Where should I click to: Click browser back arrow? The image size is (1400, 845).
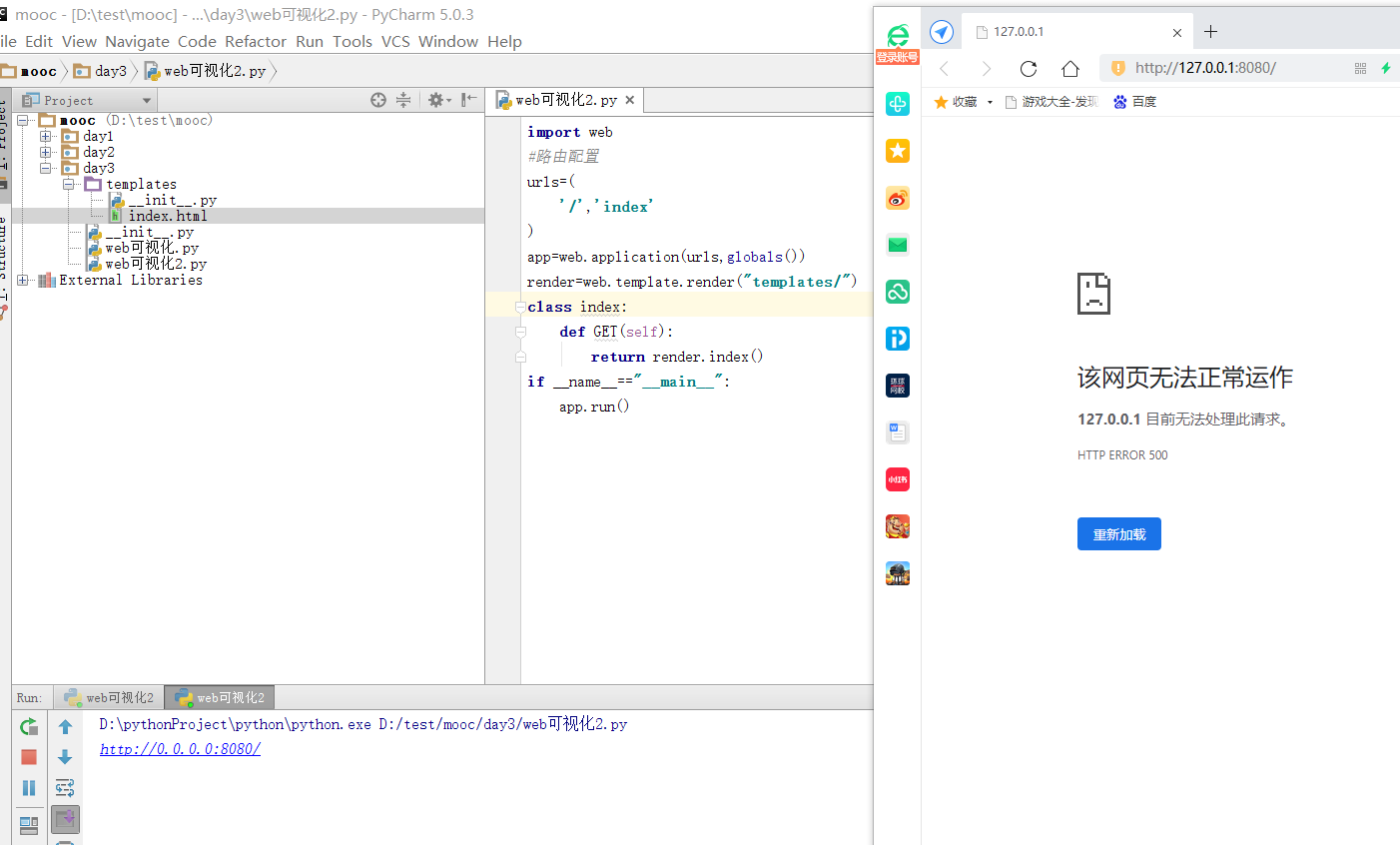pyautogui.click(x=945, y=68)
